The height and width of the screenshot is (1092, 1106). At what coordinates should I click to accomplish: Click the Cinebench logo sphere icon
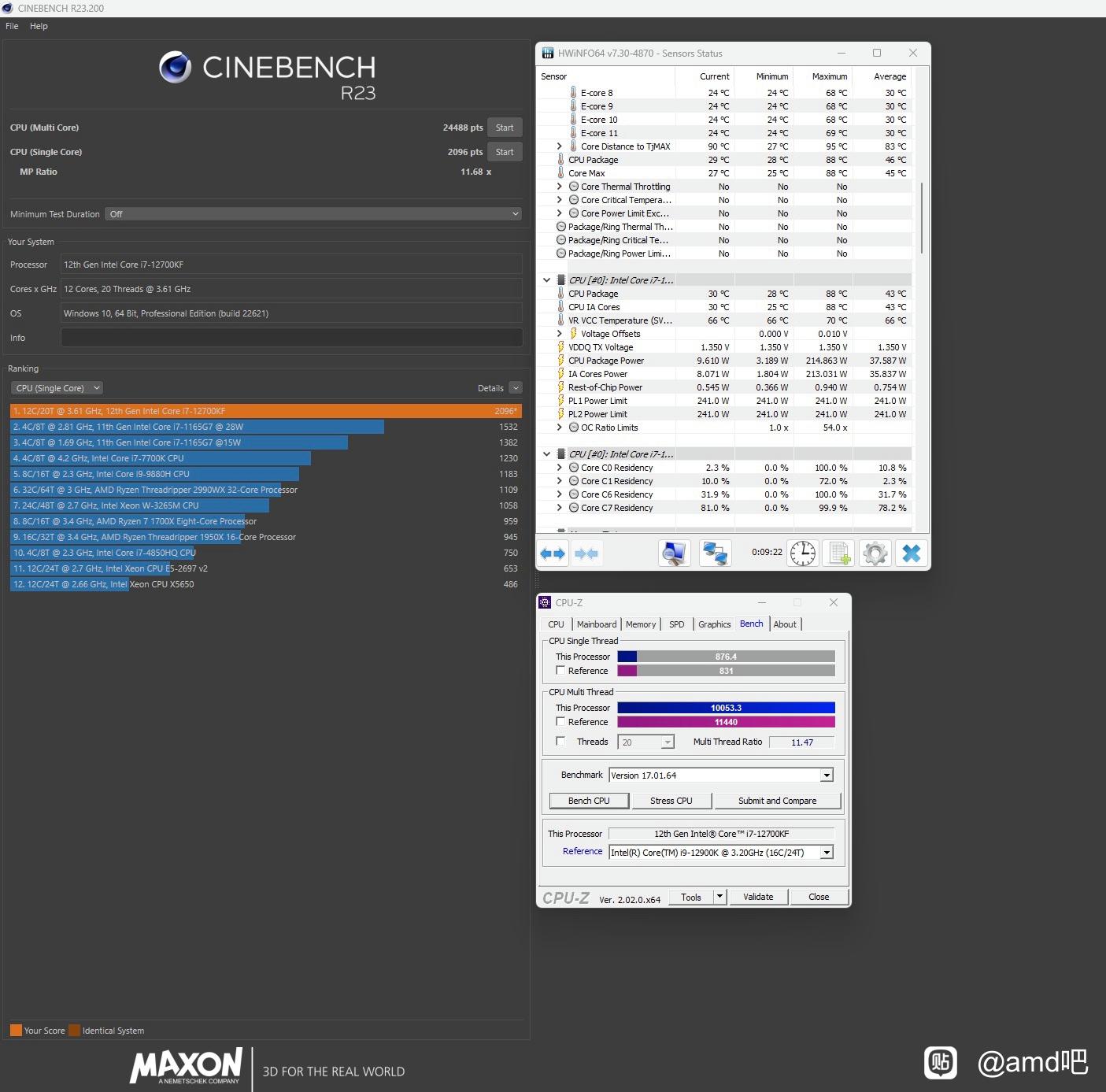pyautogui.click(x=175, y=68)
